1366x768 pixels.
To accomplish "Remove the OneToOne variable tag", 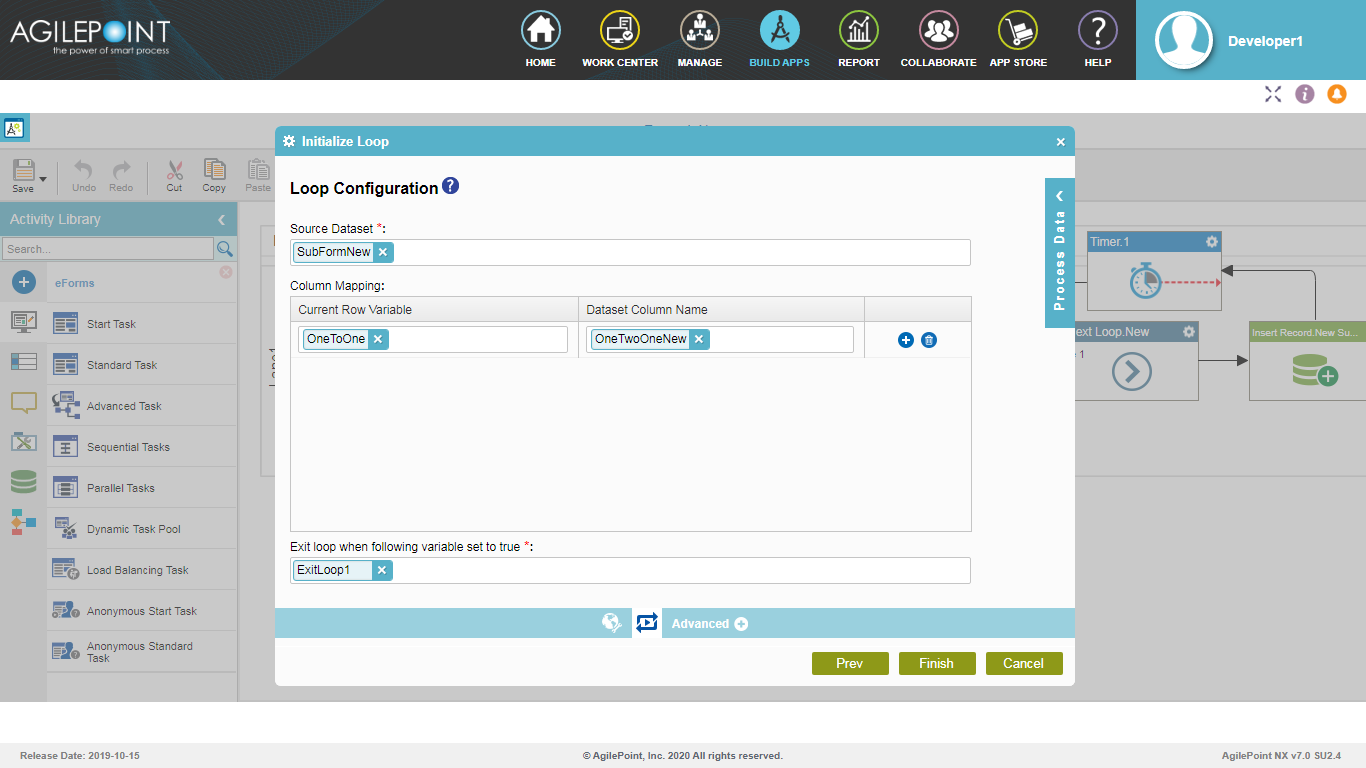I will (x=378, y=339).
